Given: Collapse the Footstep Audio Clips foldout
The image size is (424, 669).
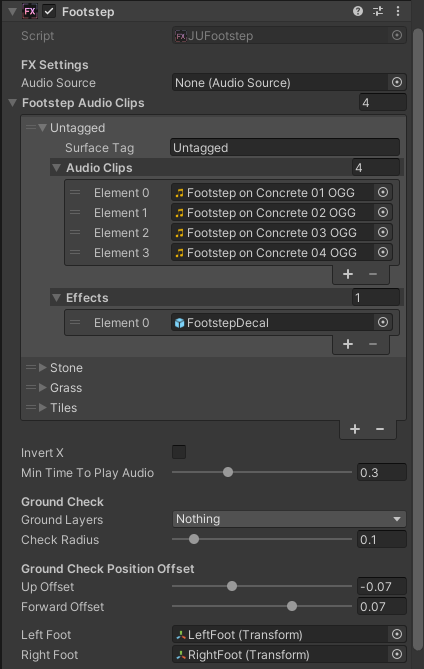Looking at the screenshot, I should click(x=13, y=103).
